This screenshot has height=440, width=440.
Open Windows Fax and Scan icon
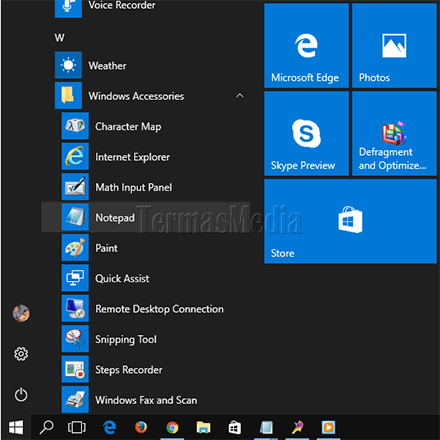pyautogui.click(x=75, y=399)
